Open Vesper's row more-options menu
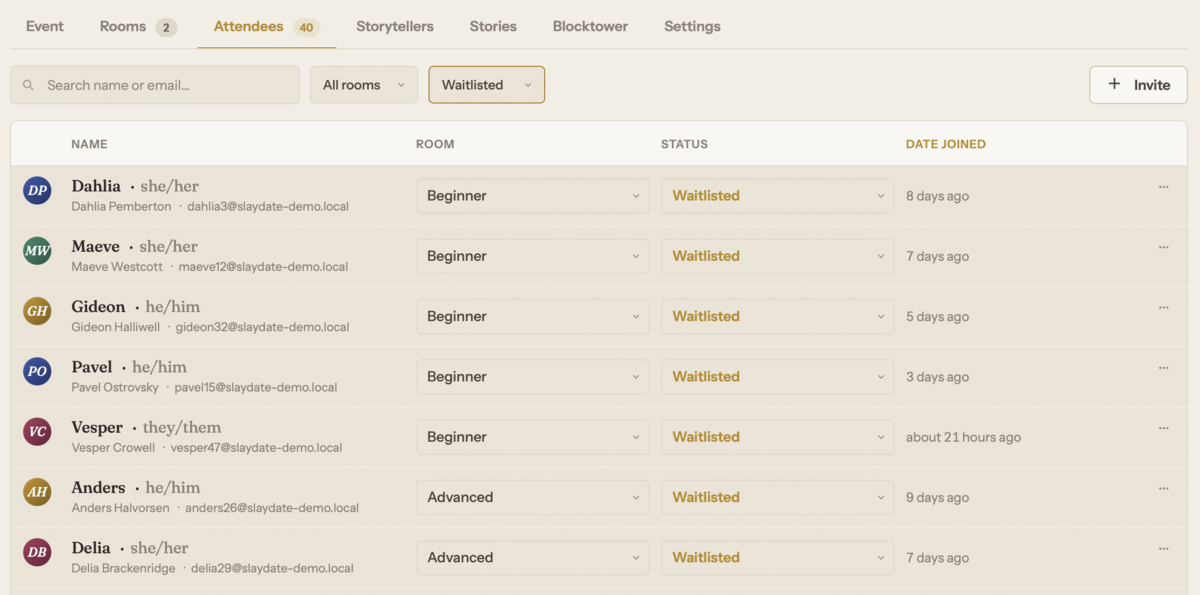Image resolution: width=1200 pixels, height=595 pixels. point(1163,428)
